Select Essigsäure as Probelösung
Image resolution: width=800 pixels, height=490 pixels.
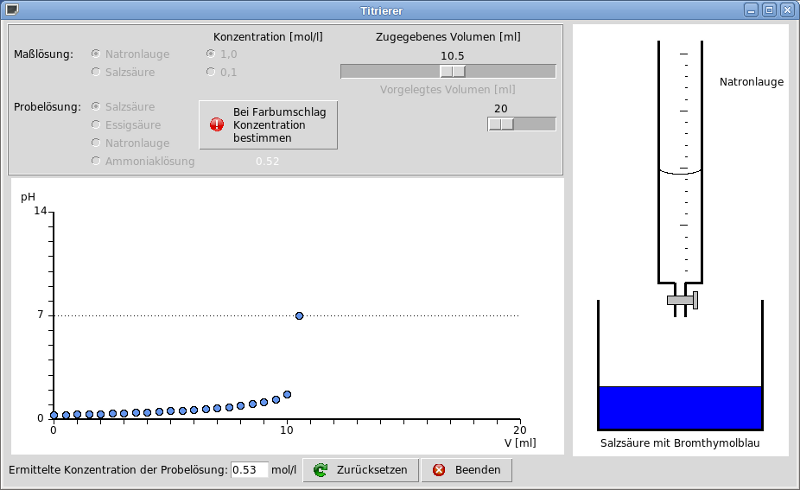pyautogui.click(x=96, y=125)
